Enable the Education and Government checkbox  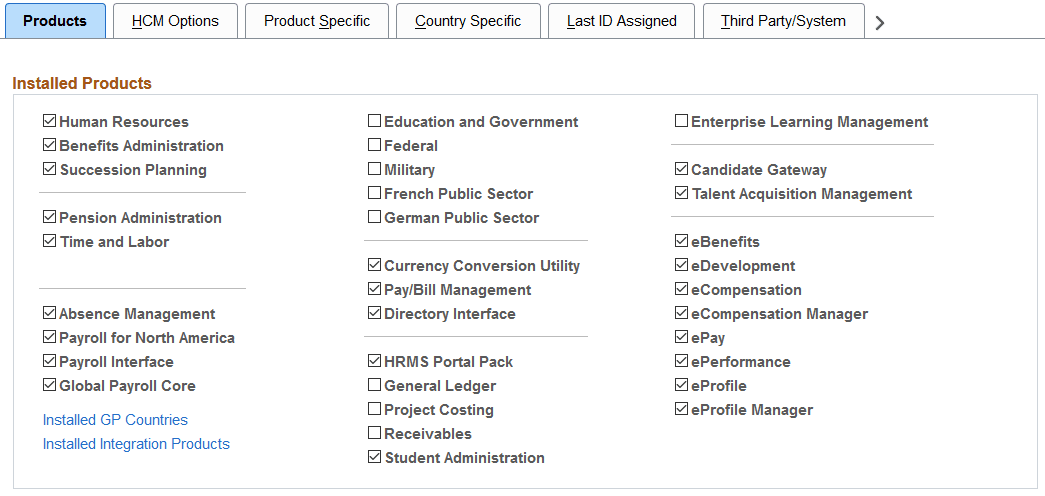(374, 121)
